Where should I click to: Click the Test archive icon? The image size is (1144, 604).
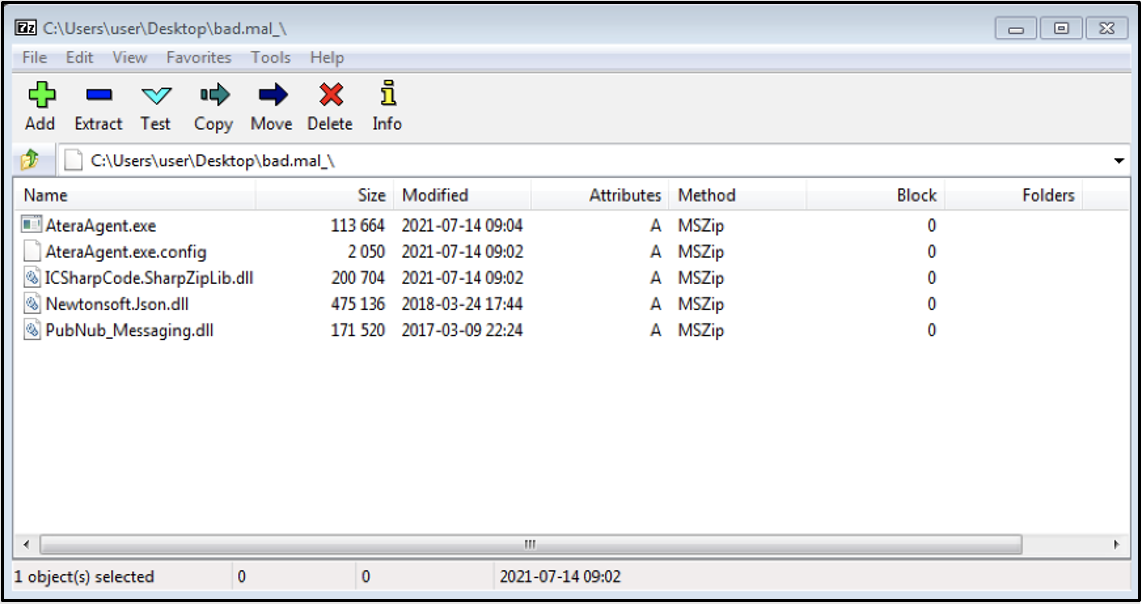[x=156, y=96]
